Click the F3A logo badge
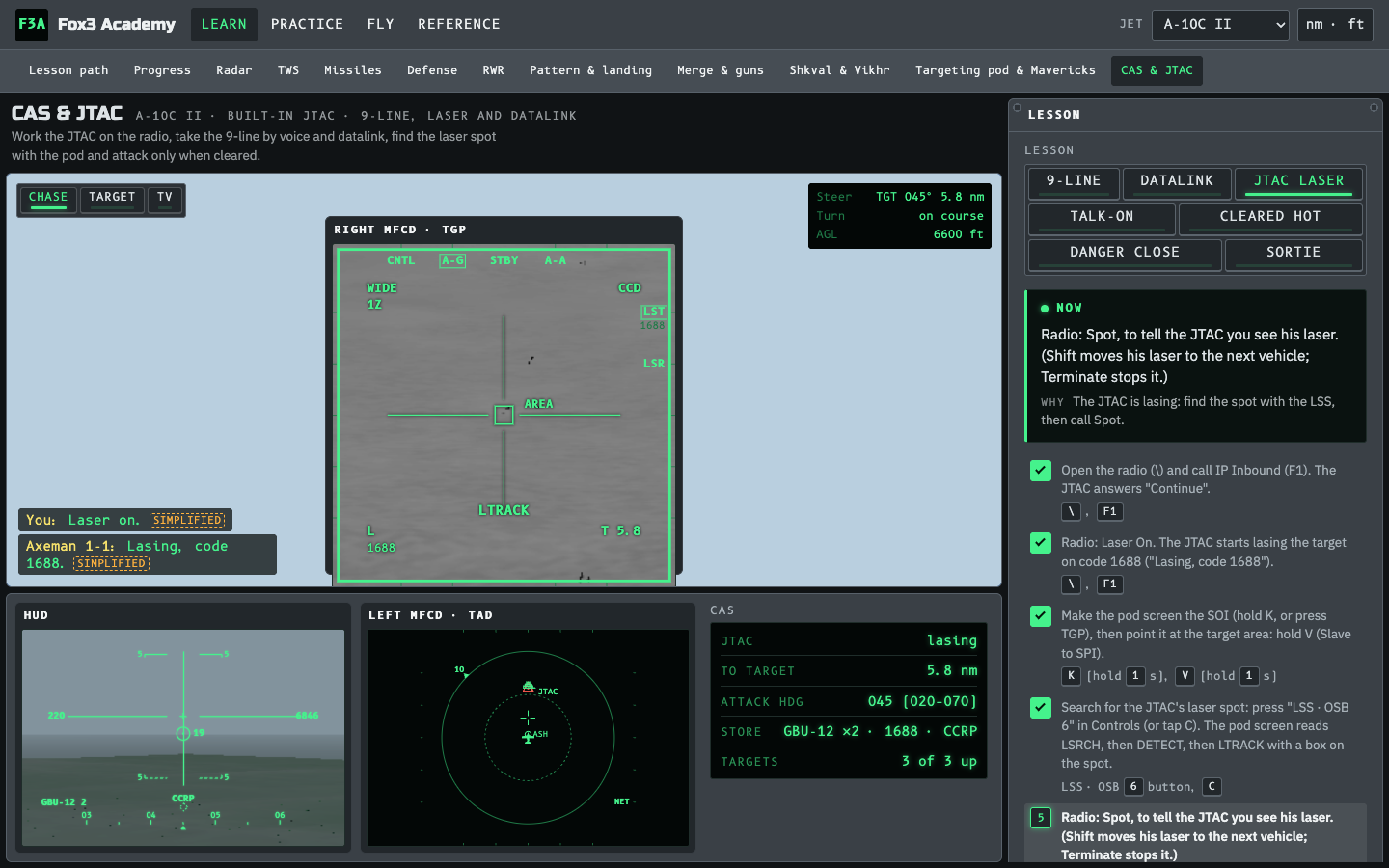Image resolution: width=1389 pixels, height=868 pixels. tap(32, 24)
